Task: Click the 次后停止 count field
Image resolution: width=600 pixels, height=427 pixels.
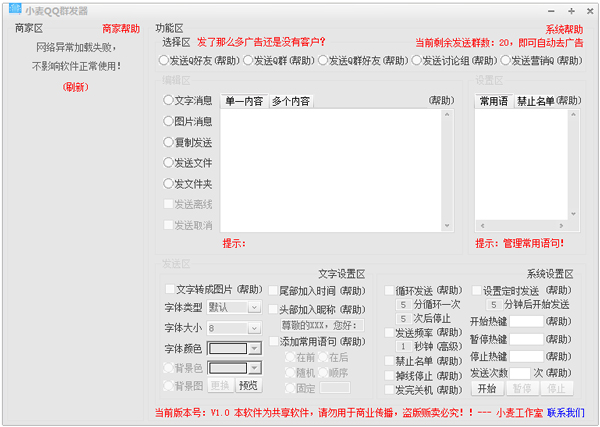Action: tap(403, 319)
